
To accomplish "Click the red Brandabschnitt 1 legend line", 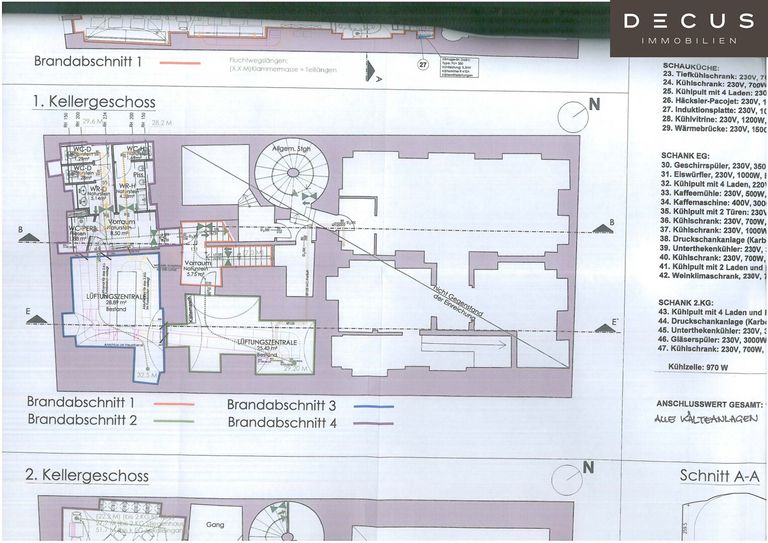I will pos(172,402).
